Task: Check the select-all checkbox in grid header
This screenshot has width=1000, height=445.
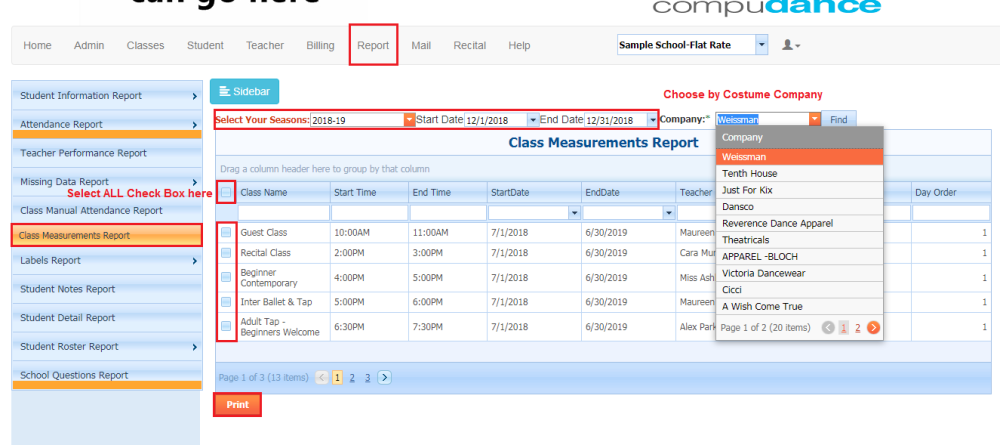Action: pyautogui.click(x=226, y=192)
